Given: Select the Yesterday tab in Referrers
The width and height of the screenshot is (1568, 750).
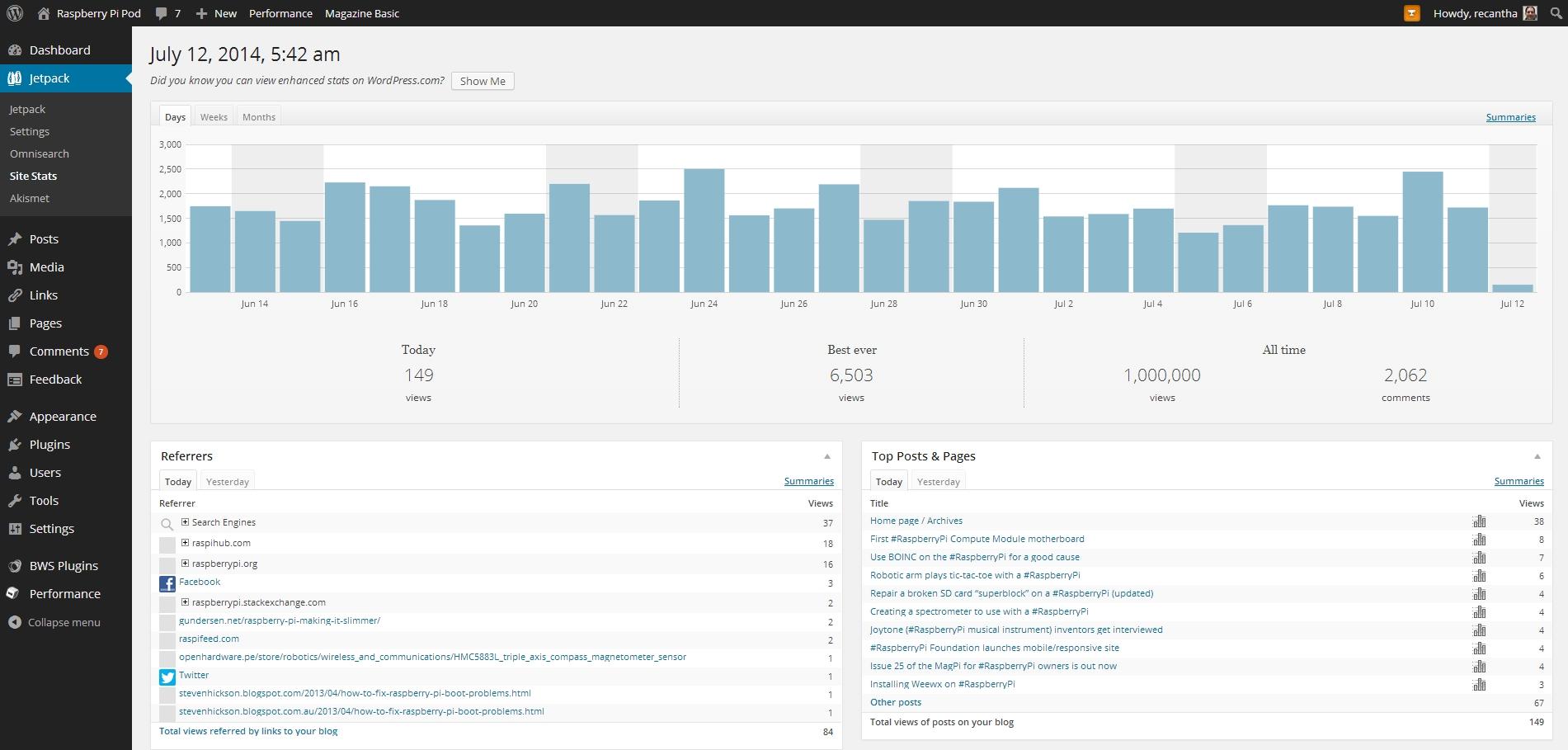Looking at the screenshot, I should 227,481.
